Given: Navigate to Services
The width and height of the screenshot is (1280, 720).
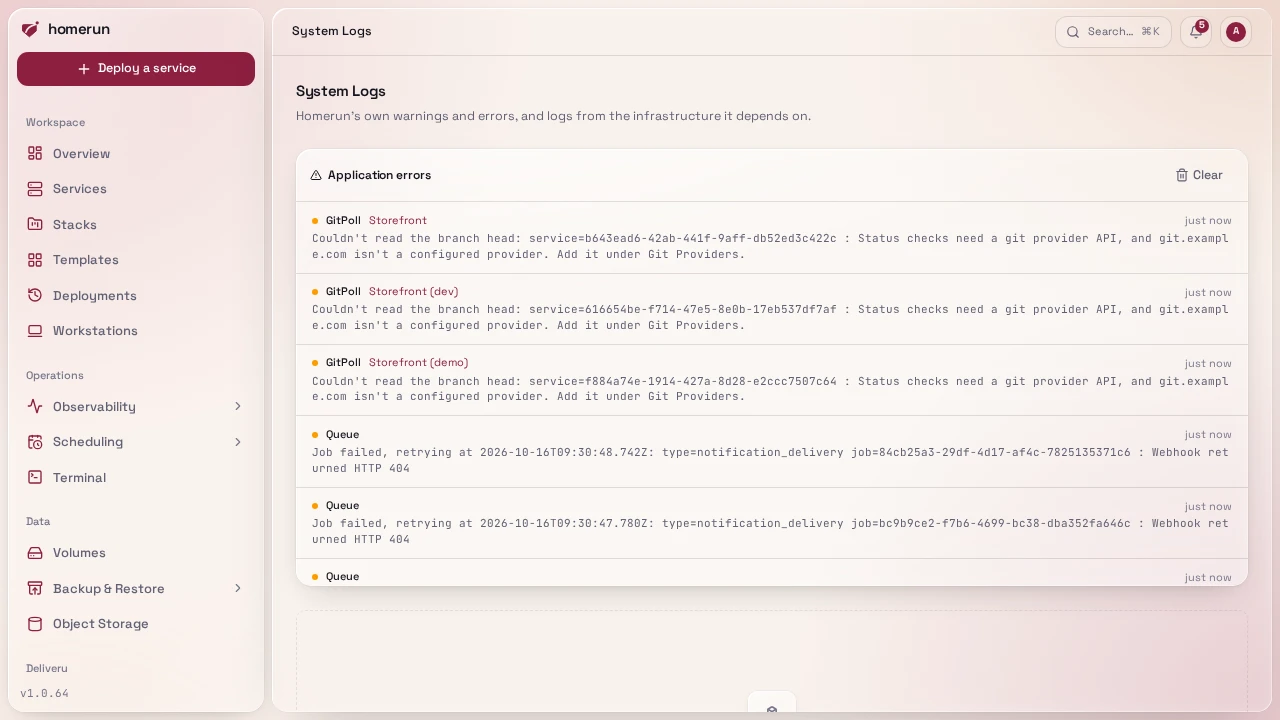Looking at the screenshot, I should coord(136,189).
